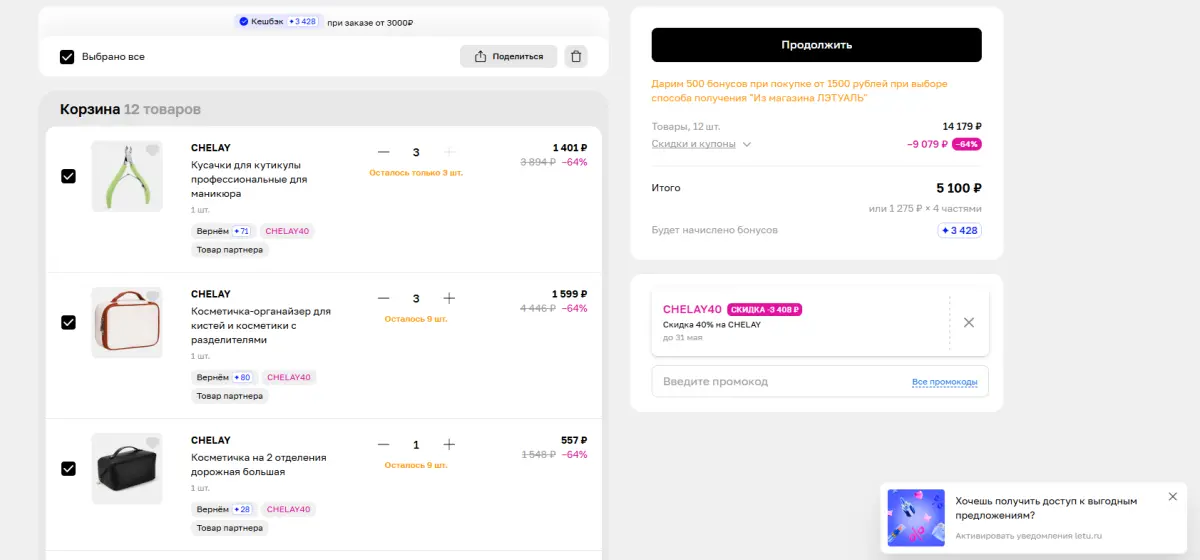The image size is (1200, 560).
Task: Click the Вернём 71 bonus badge
Action: pyautogui.click(x=223, y=231)
